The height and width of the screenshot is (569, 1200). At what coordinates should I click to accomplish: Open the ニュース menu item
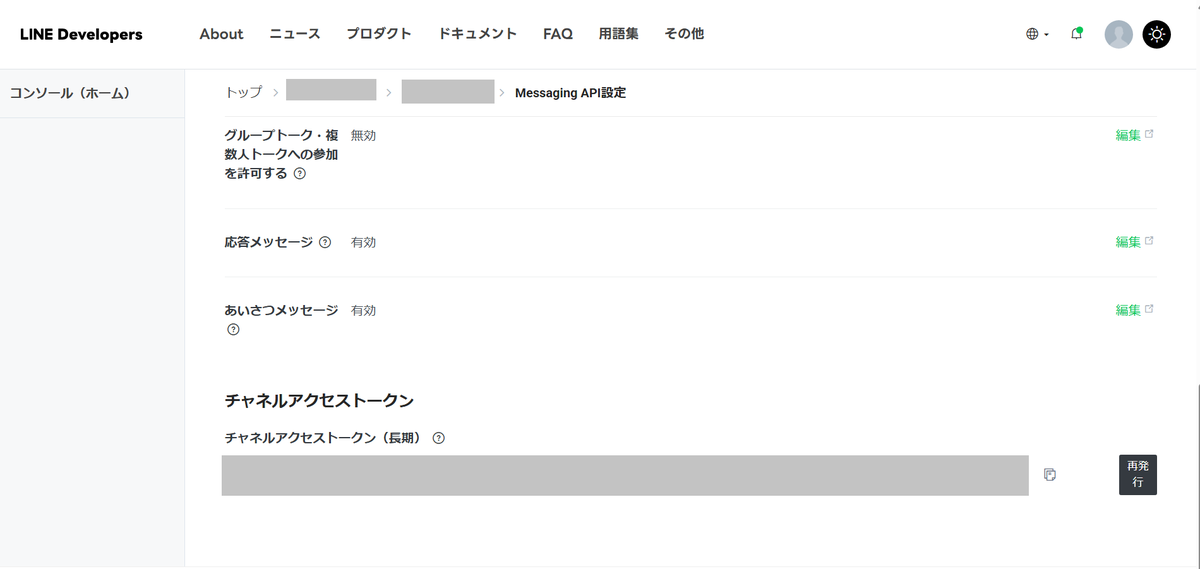pos(295,34)
